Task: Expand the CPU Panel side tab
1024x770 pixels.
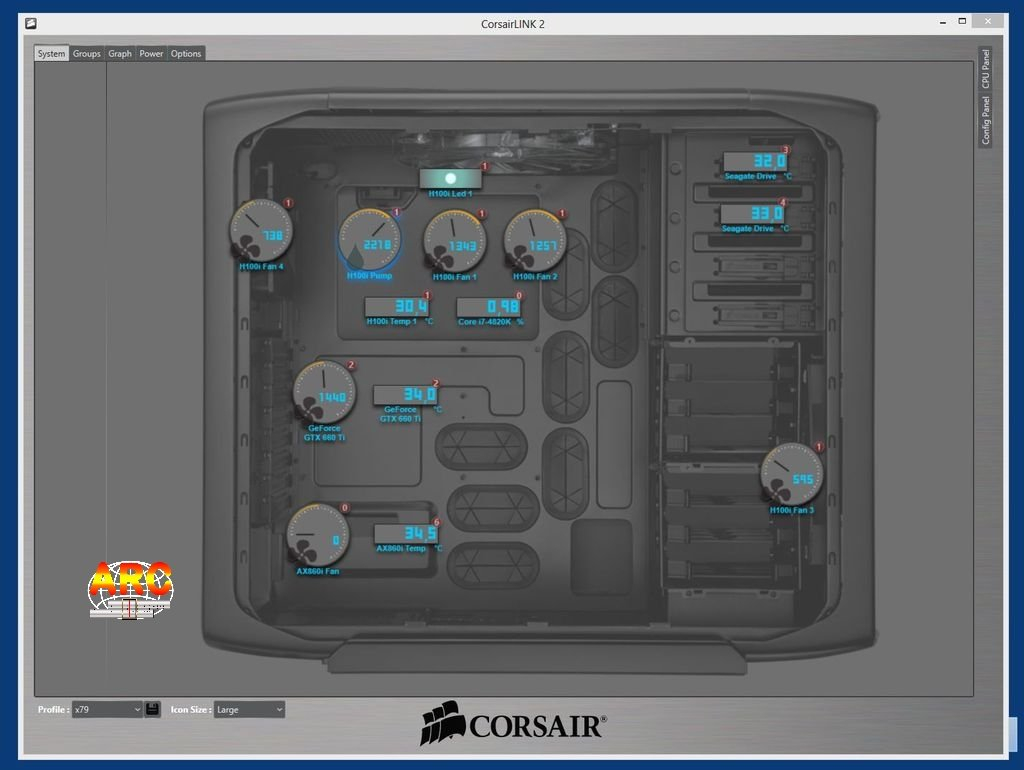Action: pyautogui.click(x=985, y=68)
